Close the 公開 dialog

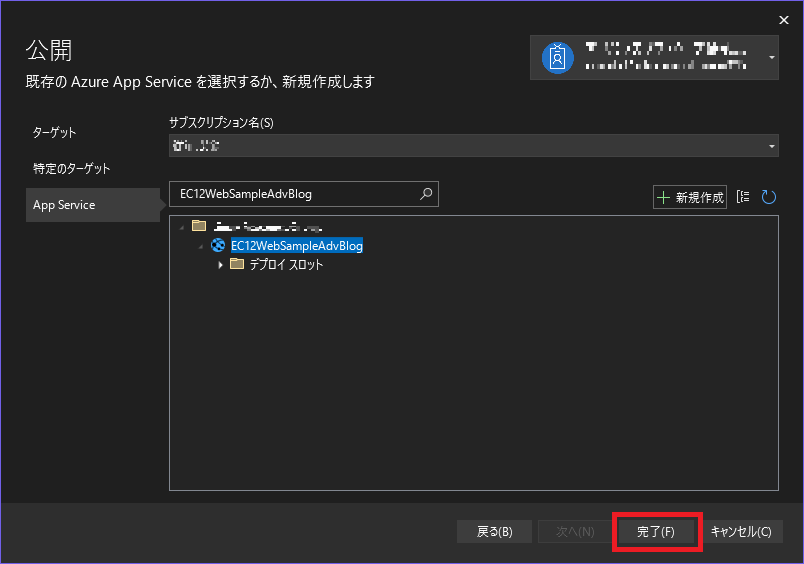pos(783,20)
